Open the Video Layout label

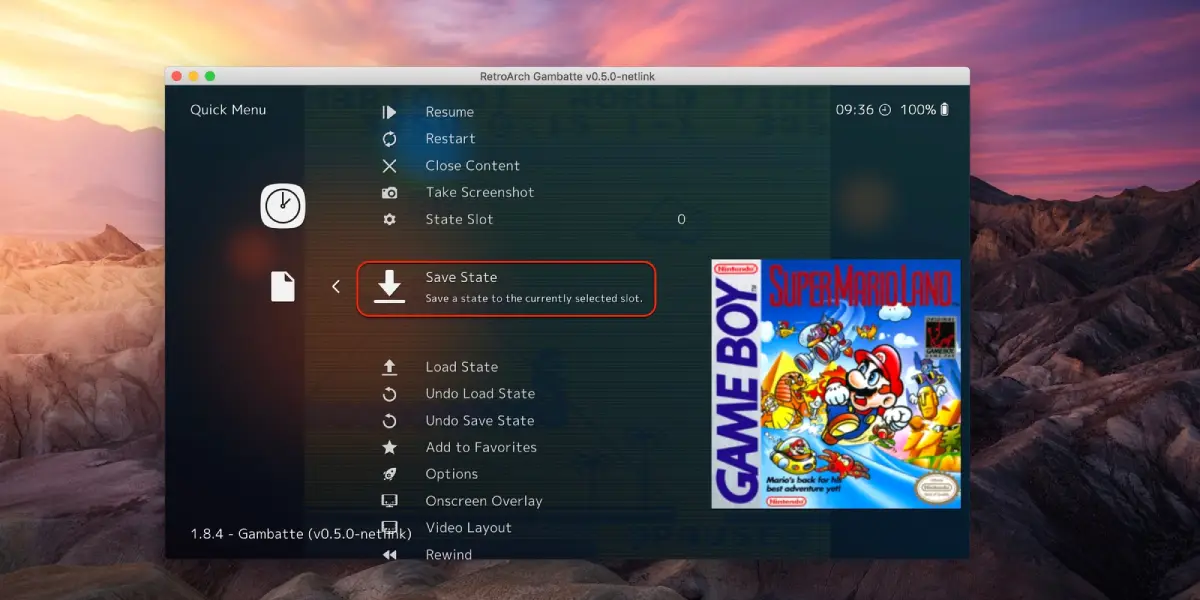tap(469, 528)
